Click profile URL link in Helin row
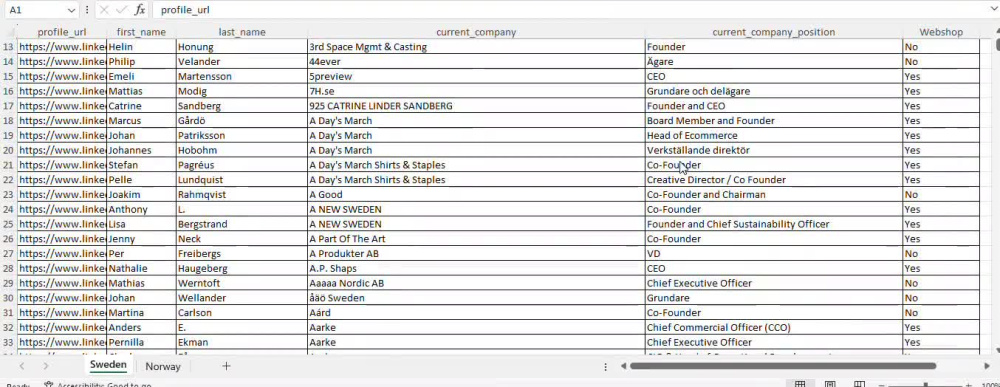Image resolution: width=1000 pixels, height=387 pixels. point(62,47)
